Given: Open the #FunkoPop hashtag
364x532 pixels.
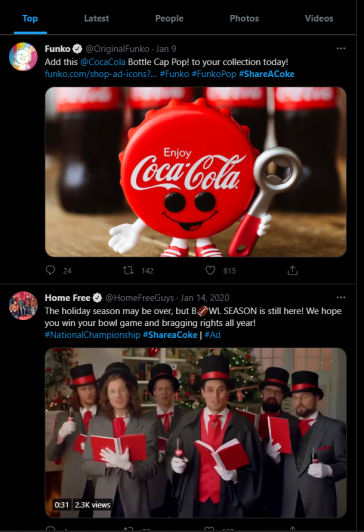Looking at the screenshot, I should tap(214, 74).
